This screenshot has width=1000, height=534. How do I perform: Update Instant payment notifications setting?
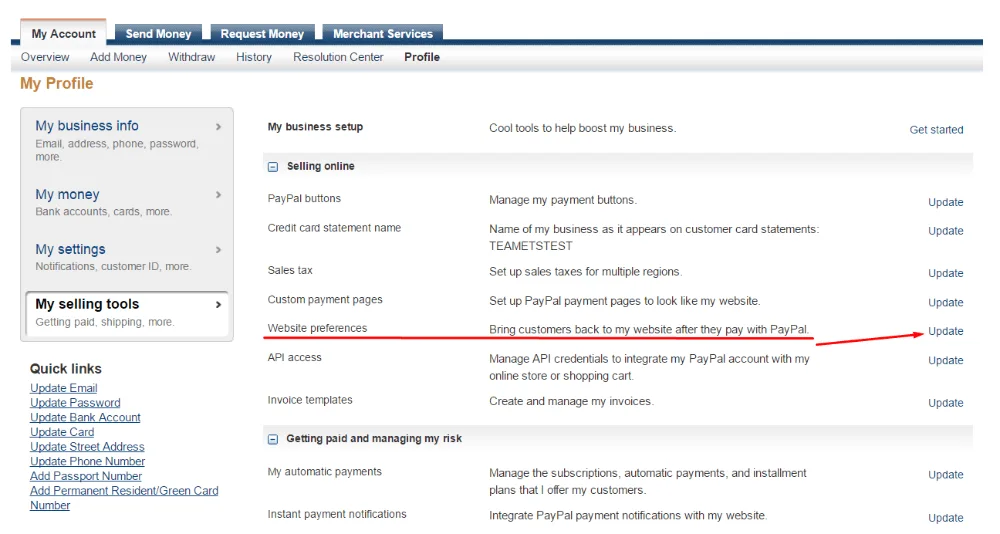[x=945, y=518]
